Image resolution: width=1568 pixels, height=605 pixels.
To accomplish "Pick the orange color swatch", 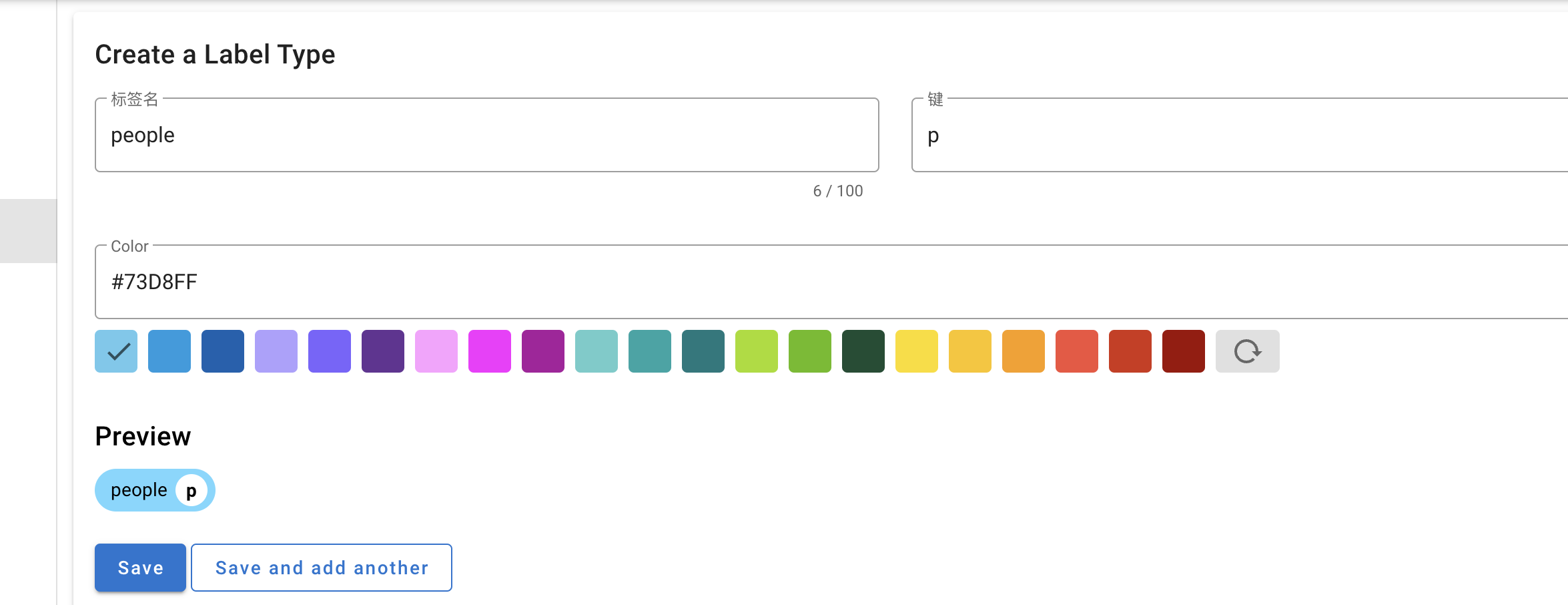I will pos(1024,351).
